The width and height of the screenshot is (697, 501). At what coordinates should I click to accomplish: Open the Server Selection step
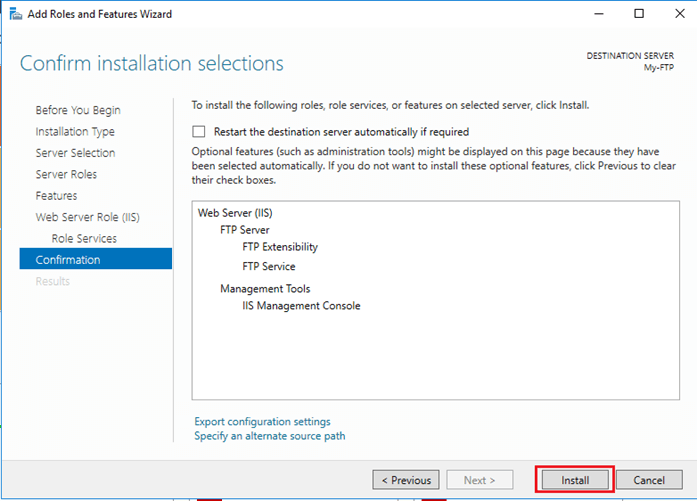click(x=75, y=153)
